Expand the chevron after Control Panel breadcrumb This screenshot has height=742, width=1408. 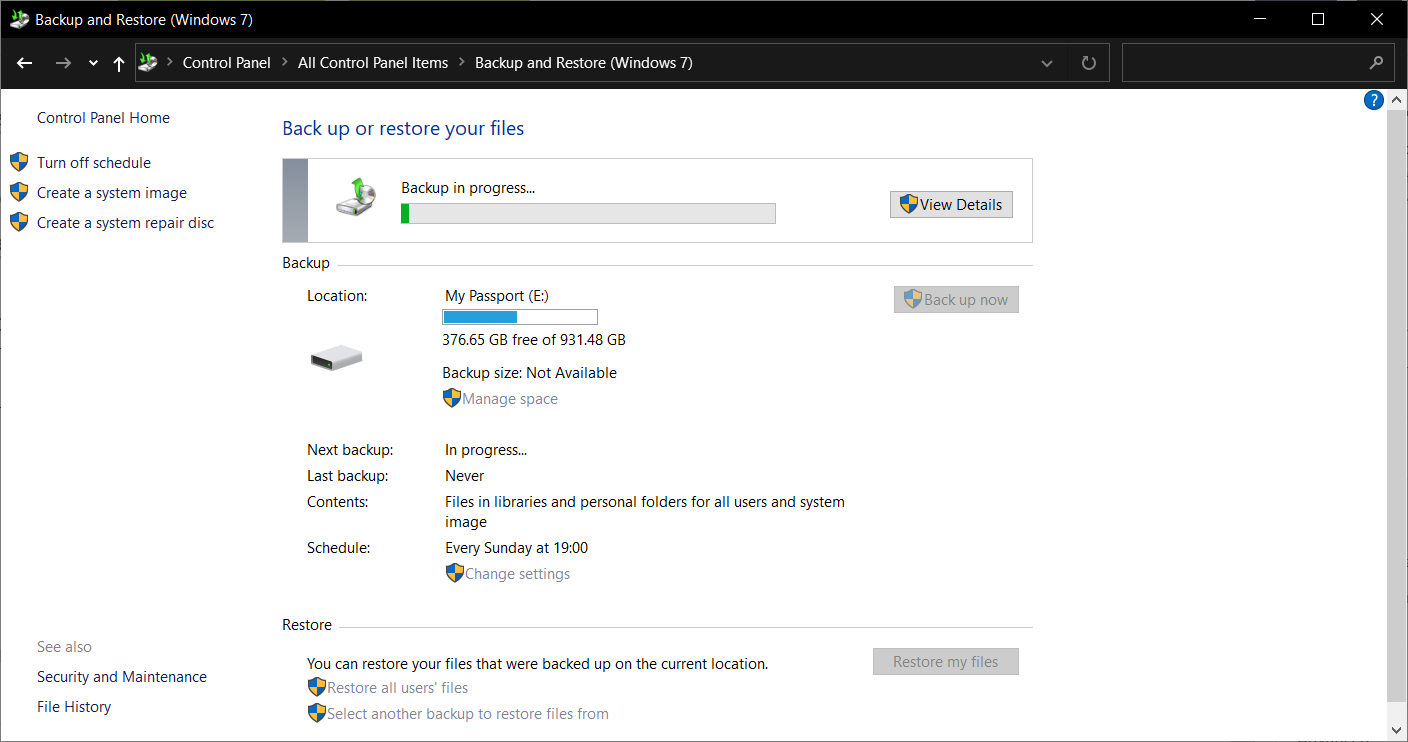tap(285, 63)
